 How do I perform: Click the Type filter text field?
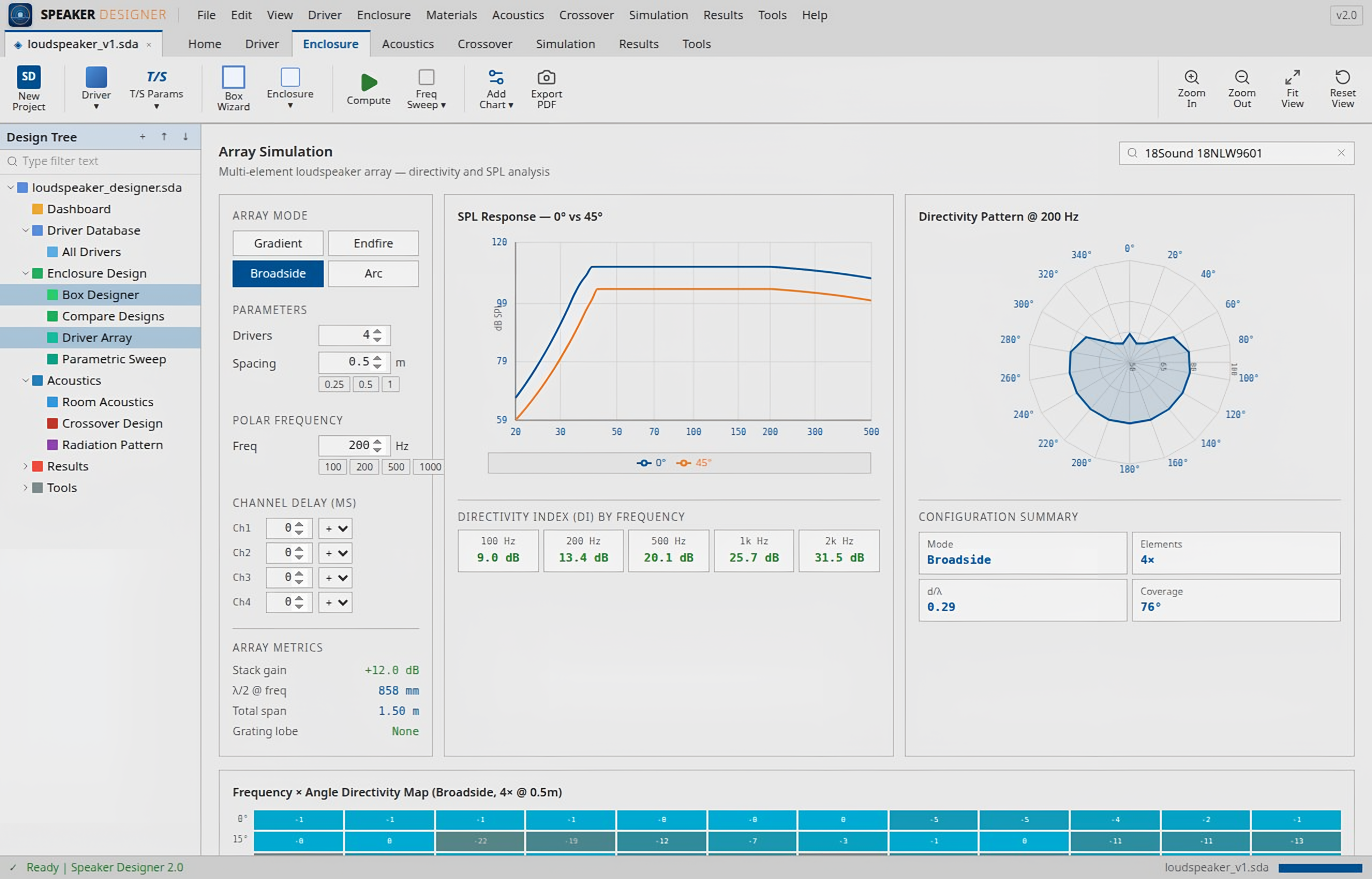(x=100, y=161)
